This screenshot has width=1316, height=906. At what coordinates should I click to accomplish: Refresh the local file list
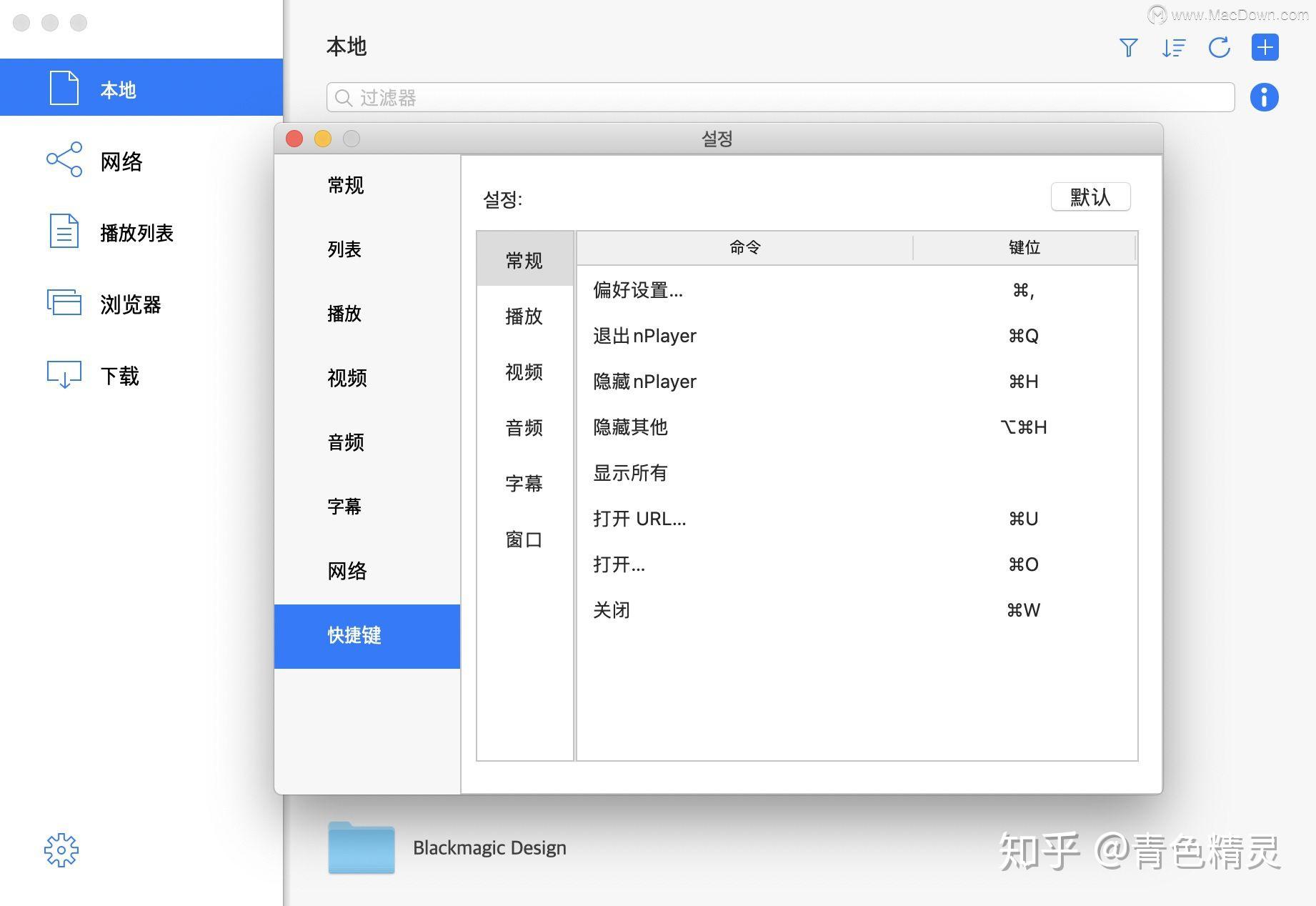click(x=1220, y=48)
